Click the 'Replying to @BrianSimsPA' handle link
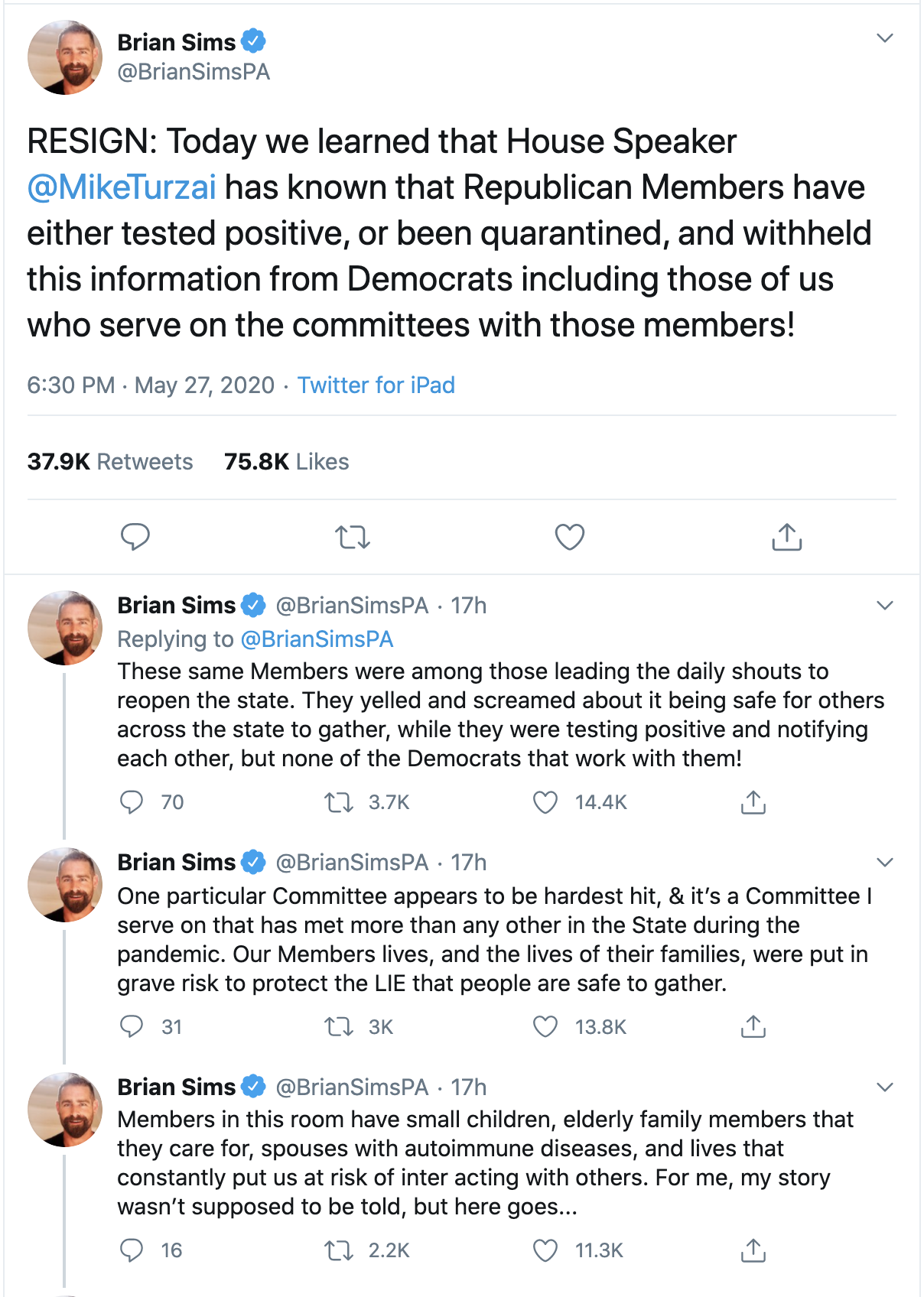Viewport: 924px width, 1297px height. pyautogui.click(x=317, y=639)
